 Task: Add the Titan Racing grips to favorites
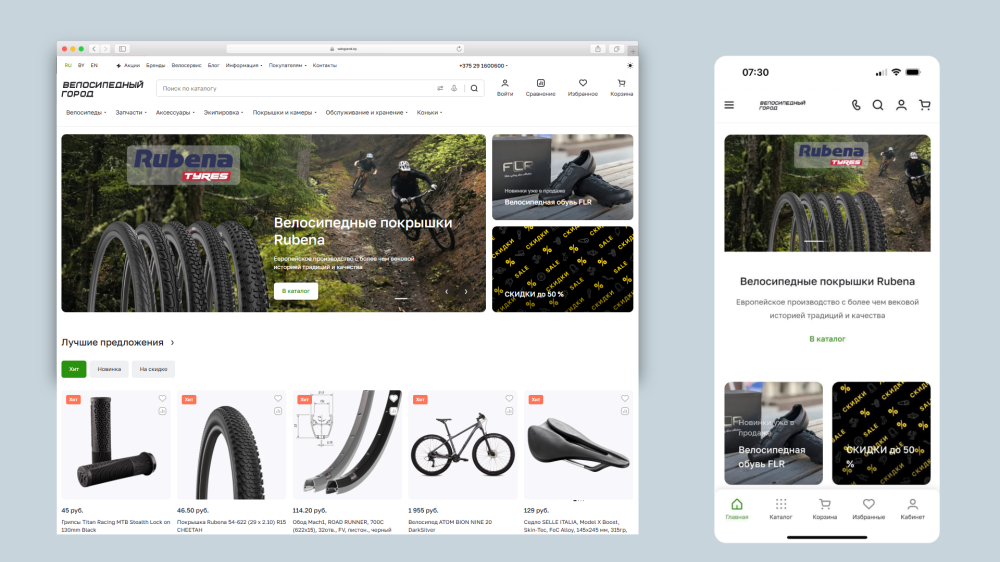(163, 399)
